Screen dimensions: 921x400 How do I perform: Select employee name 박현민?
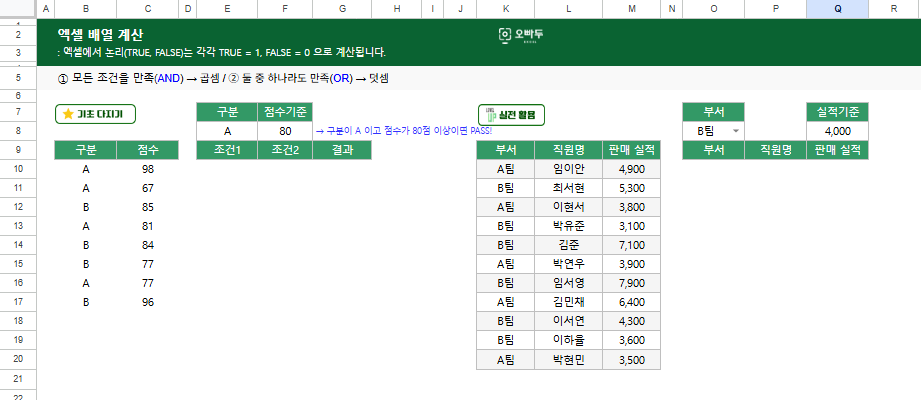pyautogui.click(x=569, y=359)
